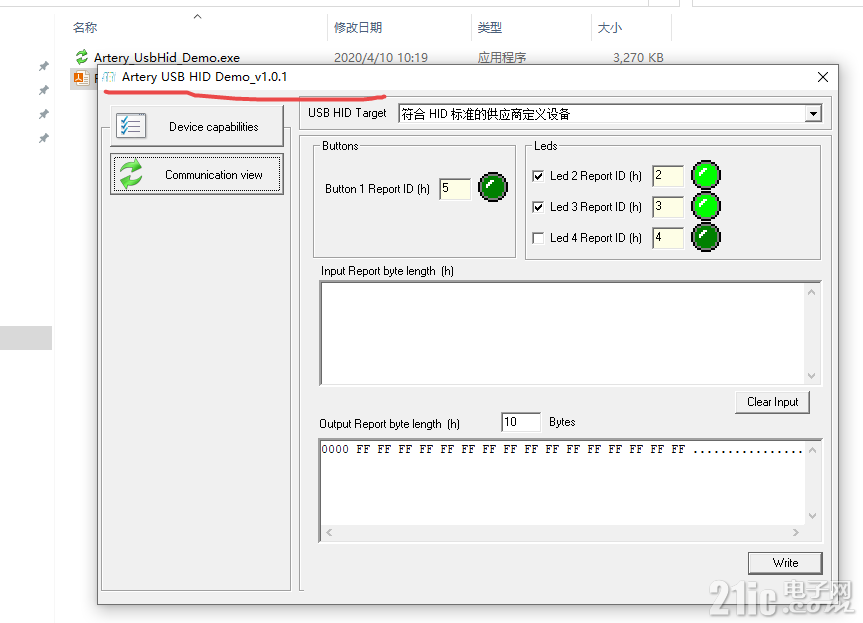Click the Input Report scroll down arrow

point(811,375)
